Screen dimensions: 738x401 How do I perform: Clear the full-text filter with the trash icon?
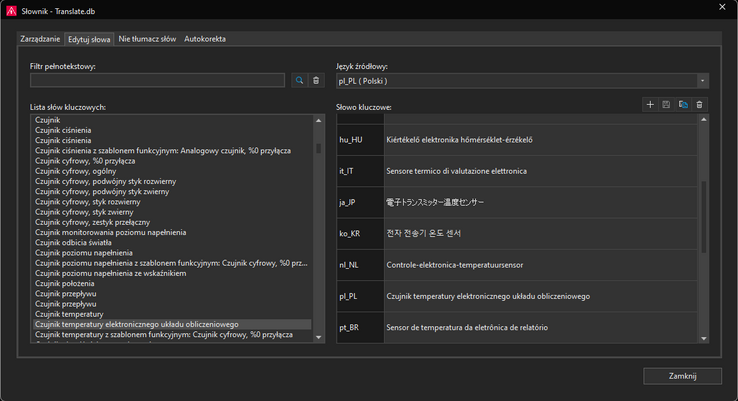click(316, 80)
